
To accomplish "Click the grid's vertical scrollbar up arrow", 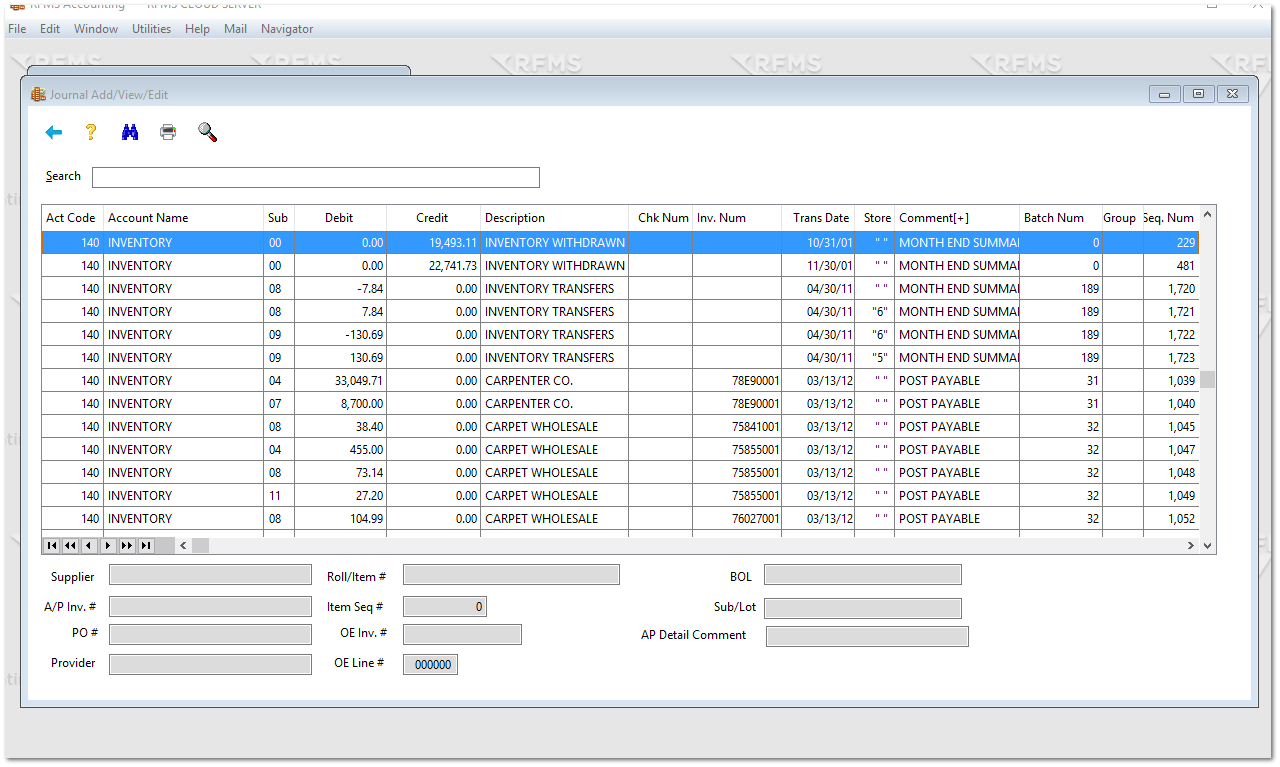I will coord(1208,213).
